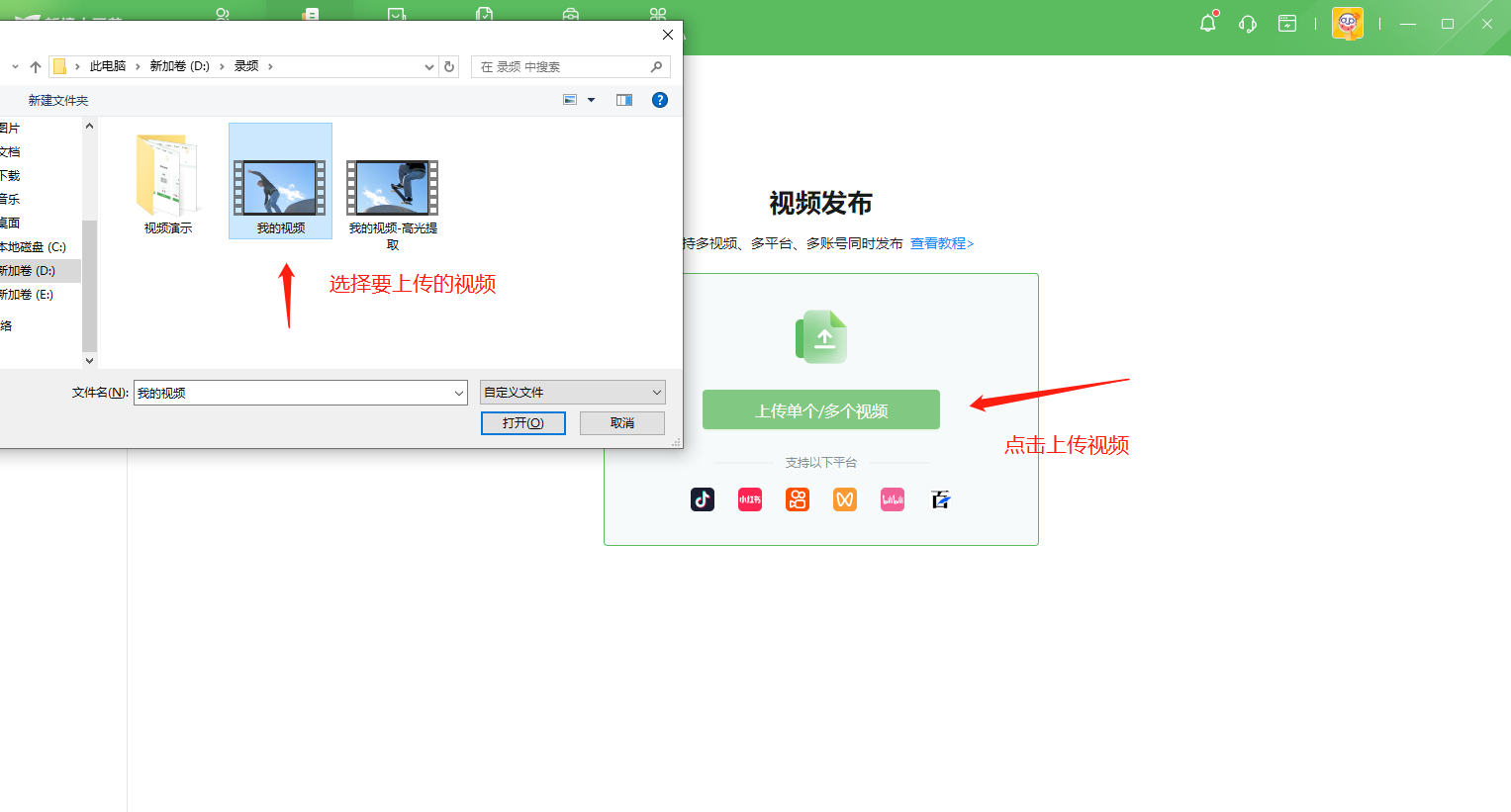
Task: Click the navigation pane scroll down arrow
Action: click(x=90, y=361)
